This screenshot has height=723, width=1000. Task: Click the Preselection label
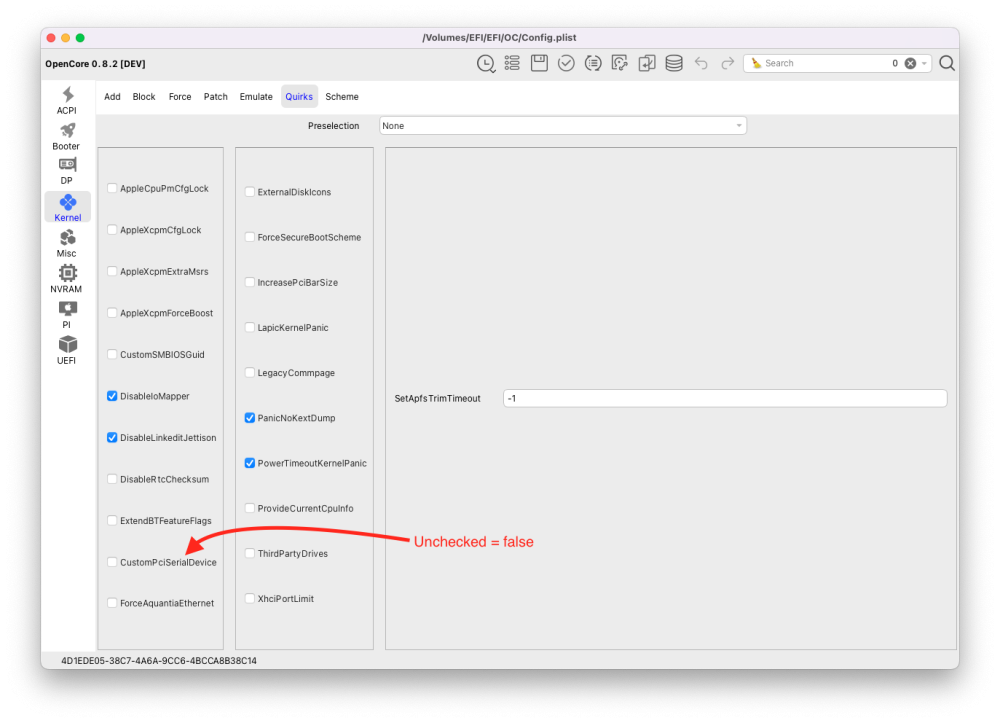334,126
